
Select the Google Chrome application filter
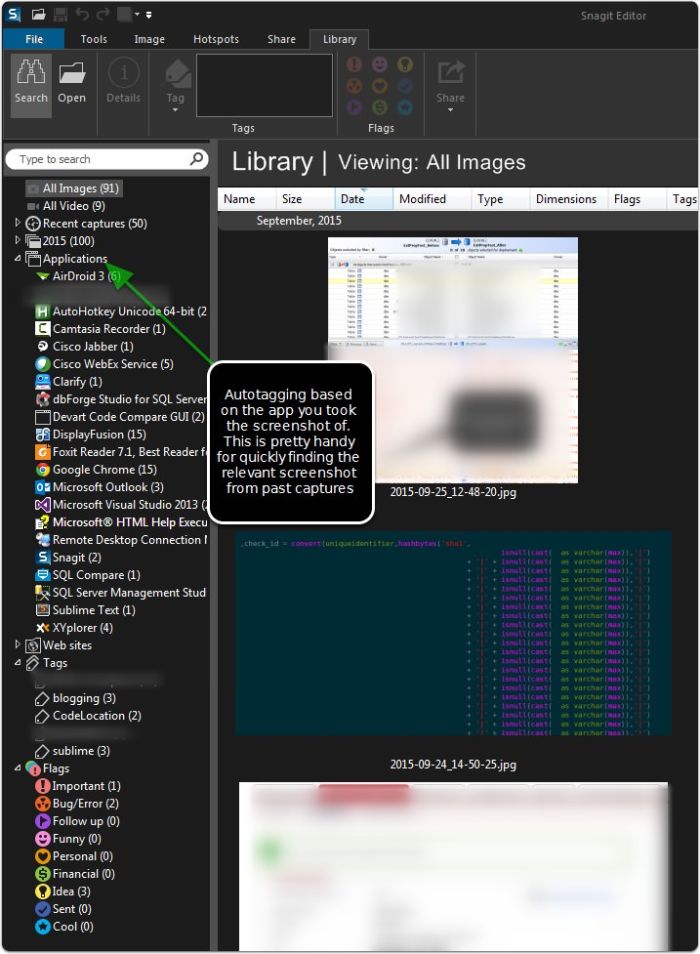coord(96,469)
